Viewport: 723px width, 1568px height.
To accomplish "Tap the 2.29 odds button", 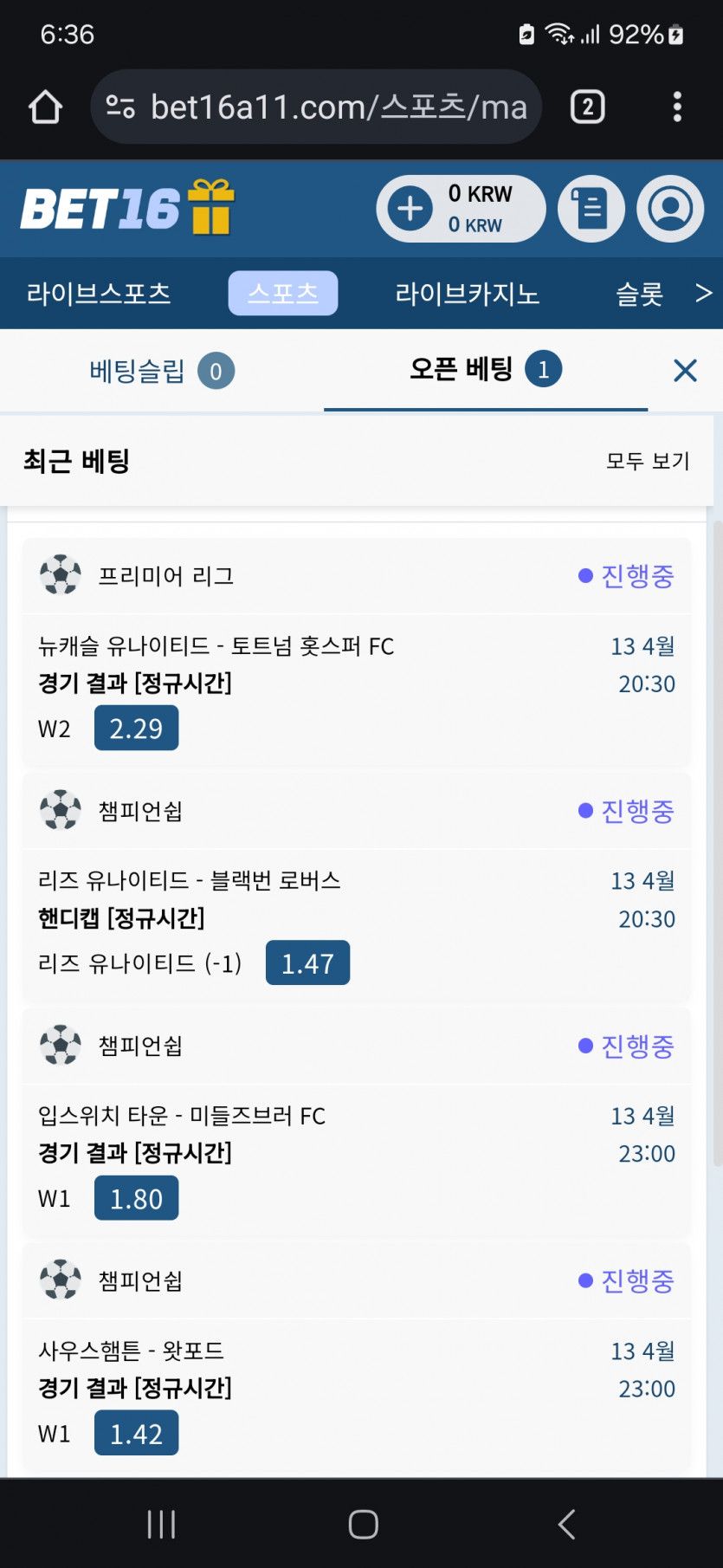I will pyautogui.click(x=136, y=728).
